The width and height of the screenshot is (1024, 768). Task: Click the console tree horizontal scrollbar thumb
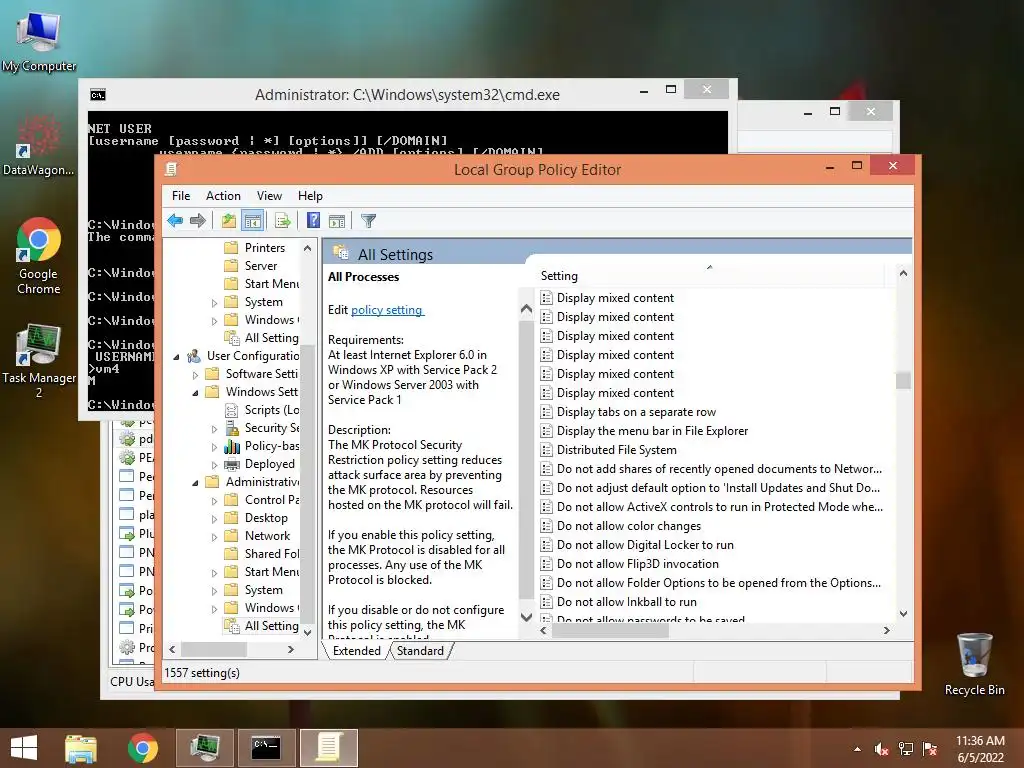pyautogui.click(x=214, y=650)
